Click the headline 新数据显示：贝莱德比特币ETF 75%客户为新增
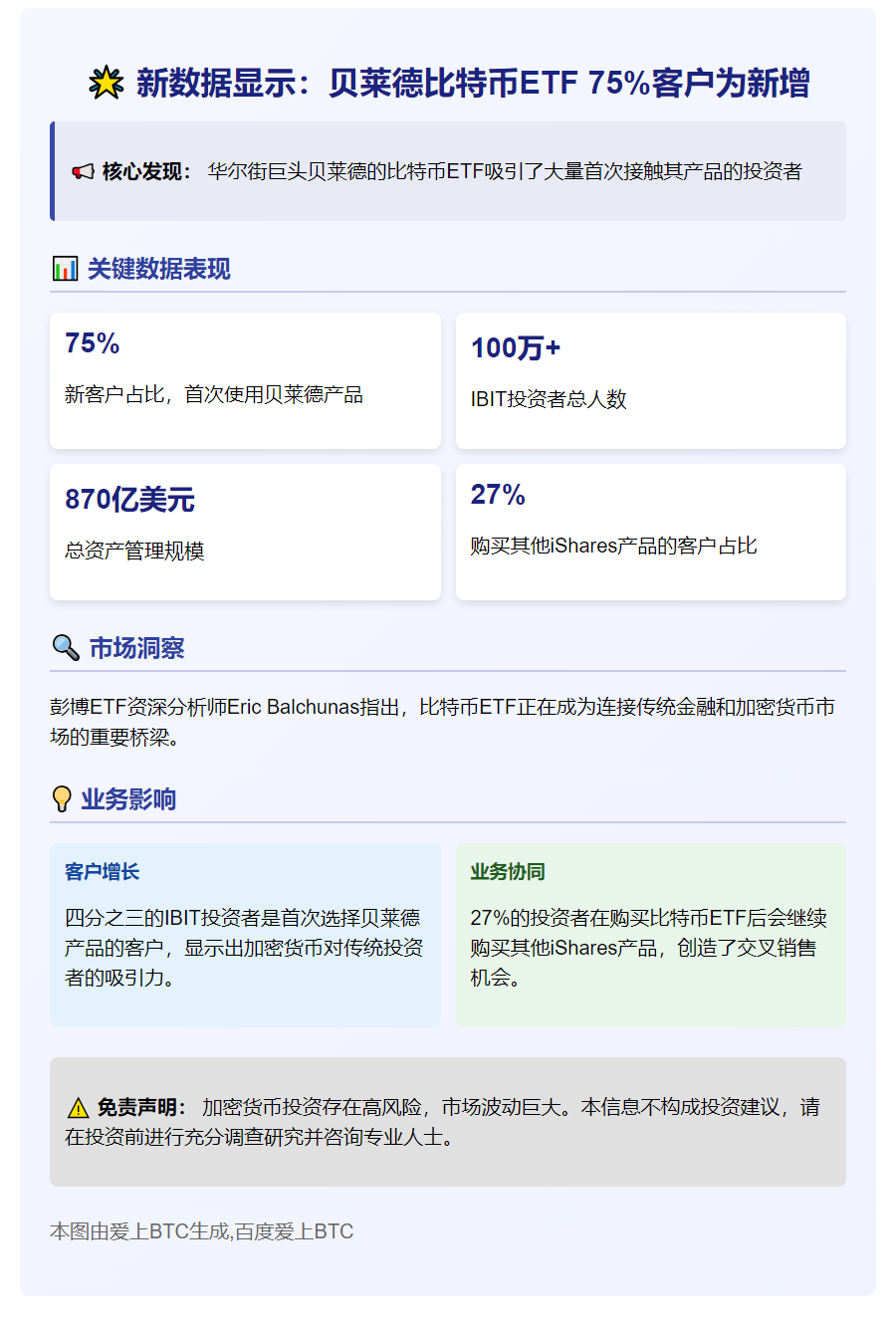This screenshot has height=1328, width=896. click(473, 84)
